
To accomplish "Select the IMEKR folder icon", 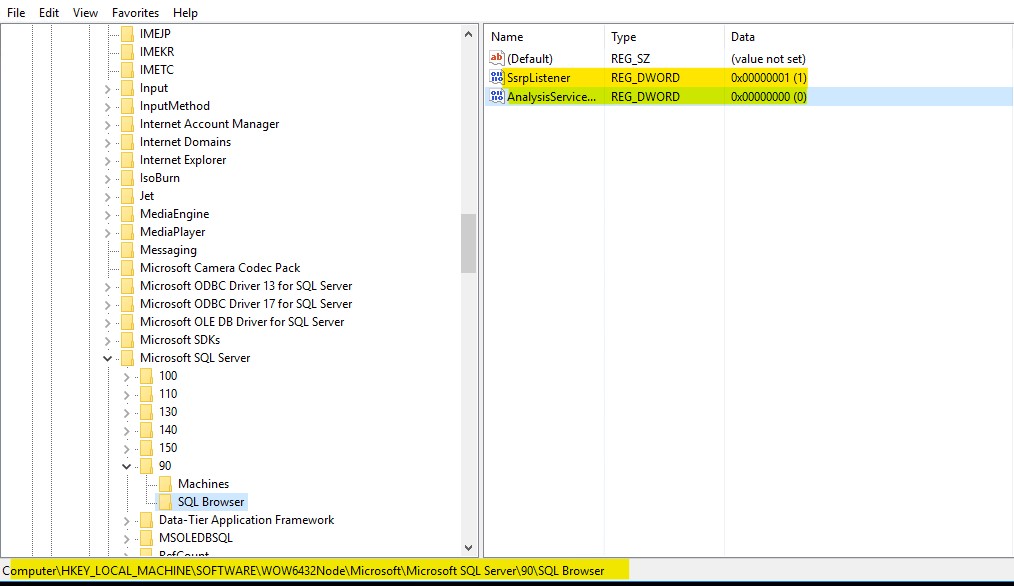I will pos(127,52).
